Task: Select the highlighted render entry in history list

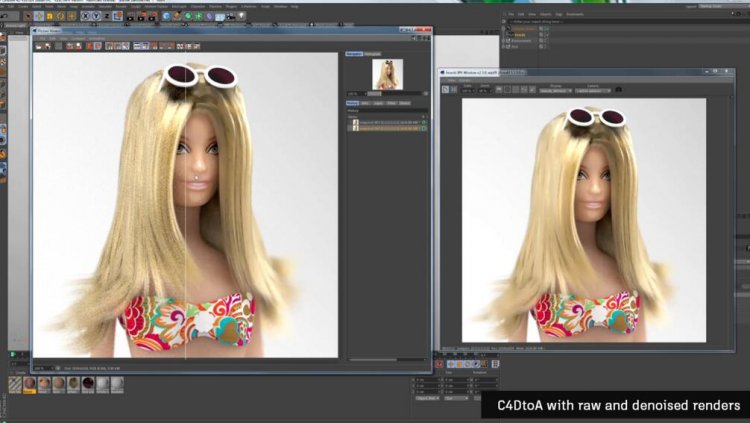Action: tap(386, 128)
